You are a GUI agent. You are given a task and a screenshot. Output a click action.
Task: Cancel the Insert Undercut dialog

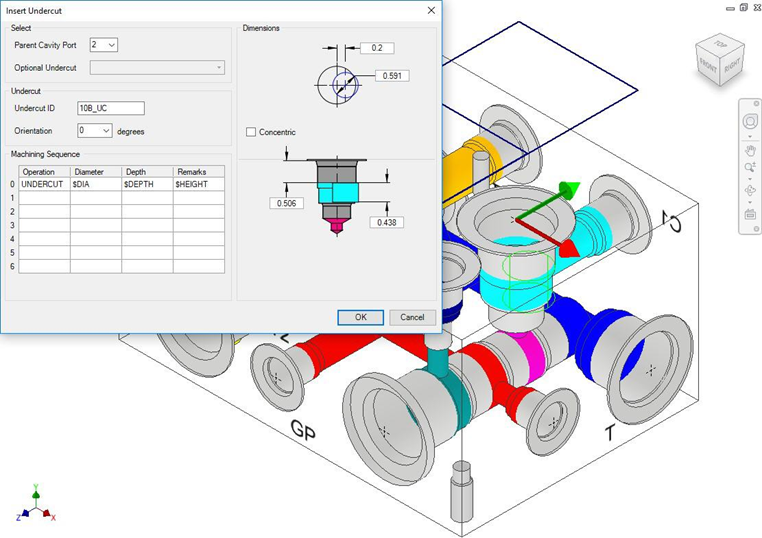412,317
